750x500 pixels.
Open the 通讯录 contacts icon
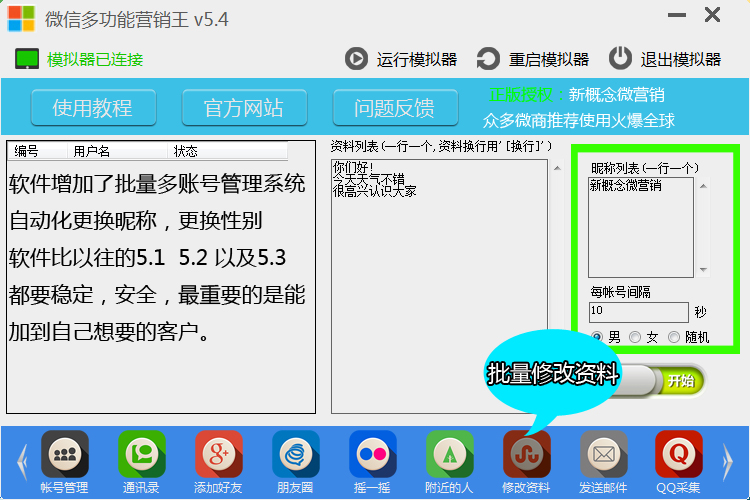141,455
